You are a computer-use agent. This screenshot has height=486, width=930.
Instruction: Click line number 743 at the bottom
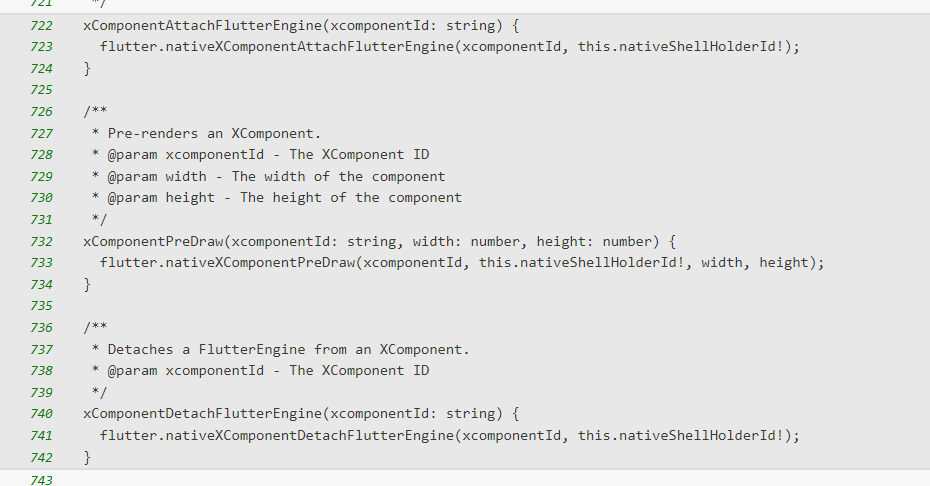click(x=41, y=479)
